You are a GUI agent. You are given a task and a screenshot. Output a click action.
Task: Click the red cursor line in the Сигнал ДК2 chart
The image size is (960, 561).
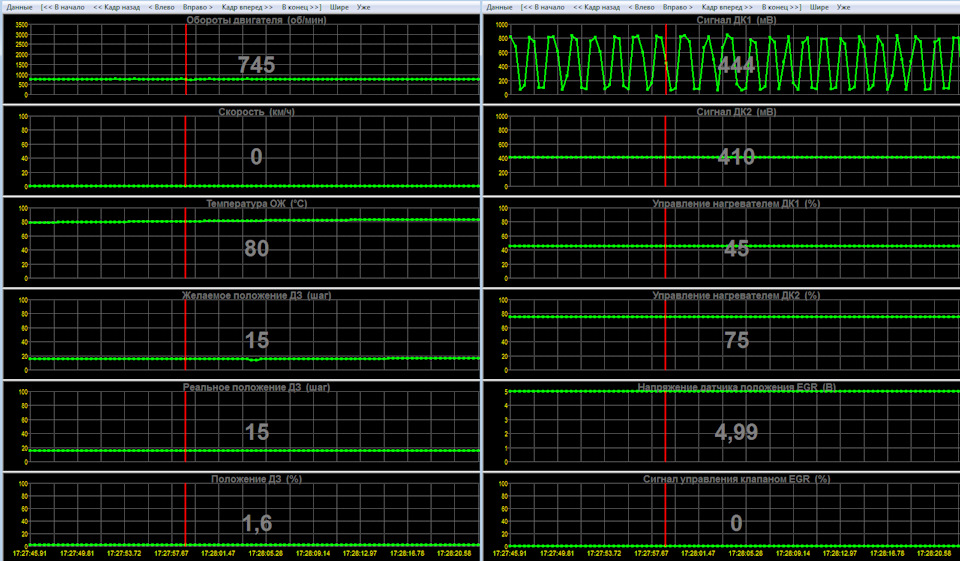[x=666, y=151]
